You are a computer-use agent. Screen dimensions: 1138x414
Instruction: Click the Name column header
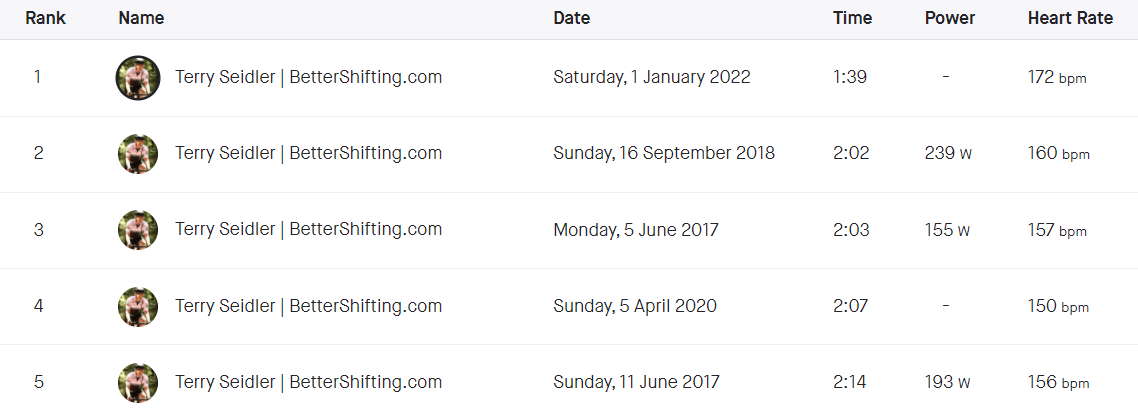(141, 18)
